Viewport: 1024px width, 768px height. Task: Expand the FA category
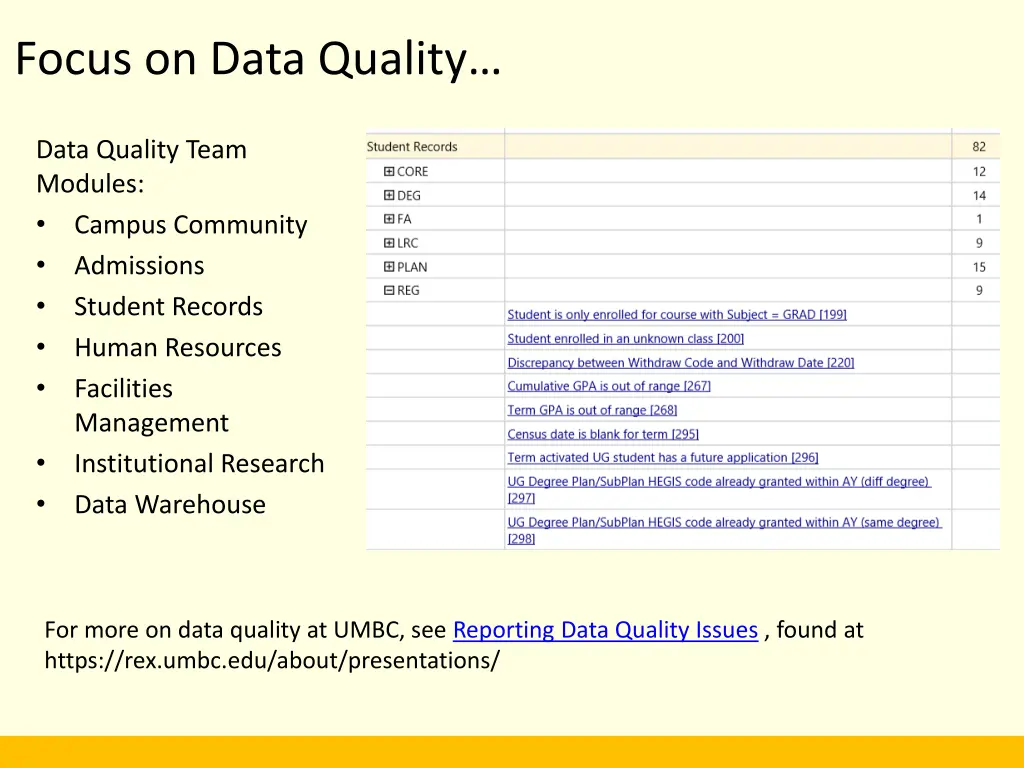pos(389,219)
